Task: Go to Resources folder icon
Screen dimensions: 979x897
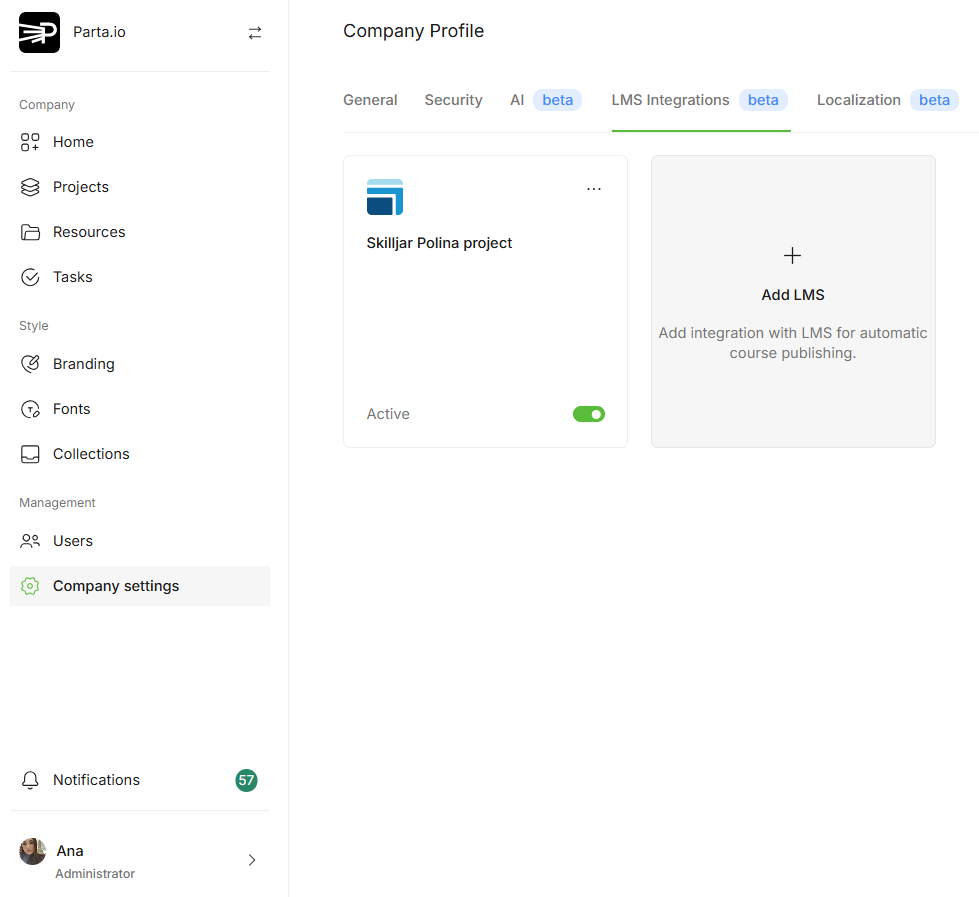Action: [30, 232]
